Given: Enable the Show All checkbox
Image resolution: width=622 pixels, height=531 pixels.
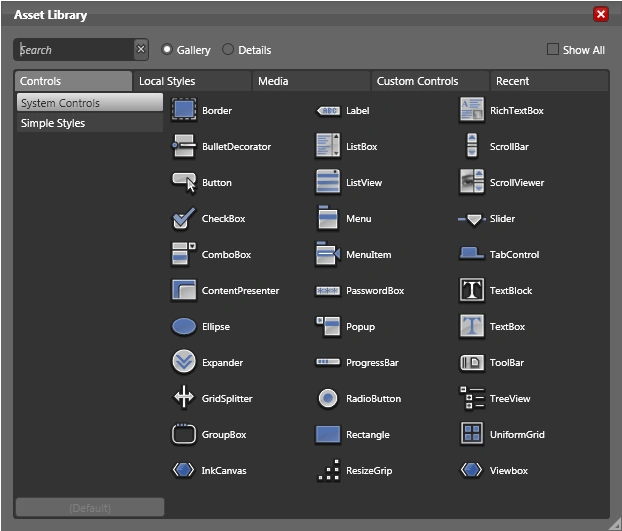Looking at the screenshot, I should [x=553, y=49].
